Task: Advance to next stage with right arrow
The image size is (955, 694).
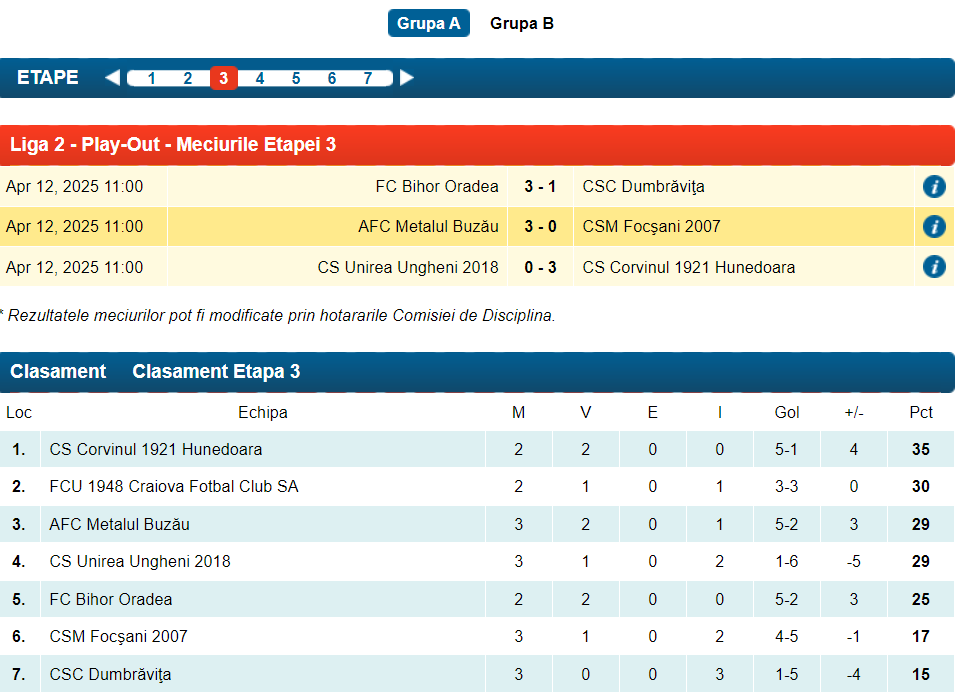Action: pos(406,78)
